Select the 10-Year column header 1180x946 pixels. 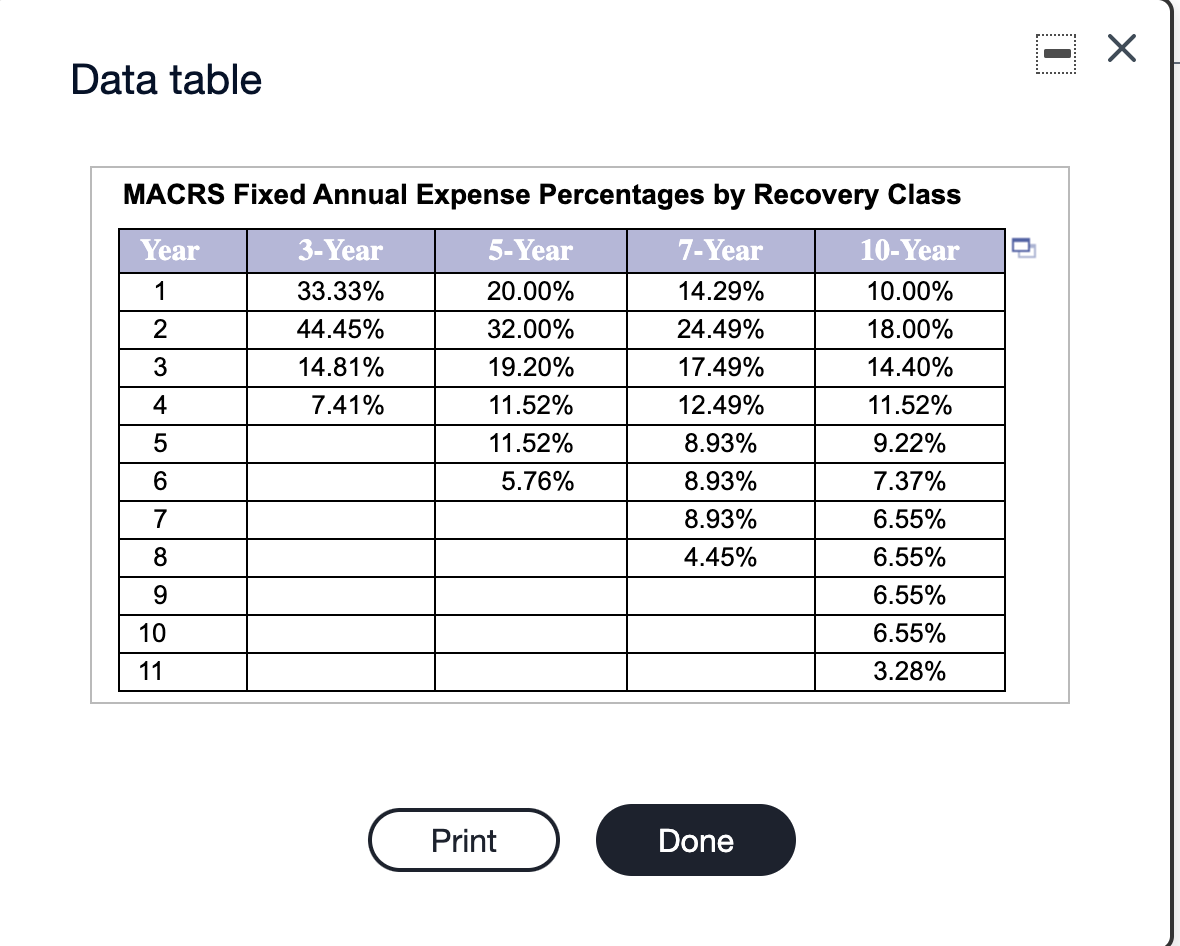tap(909, 251)
